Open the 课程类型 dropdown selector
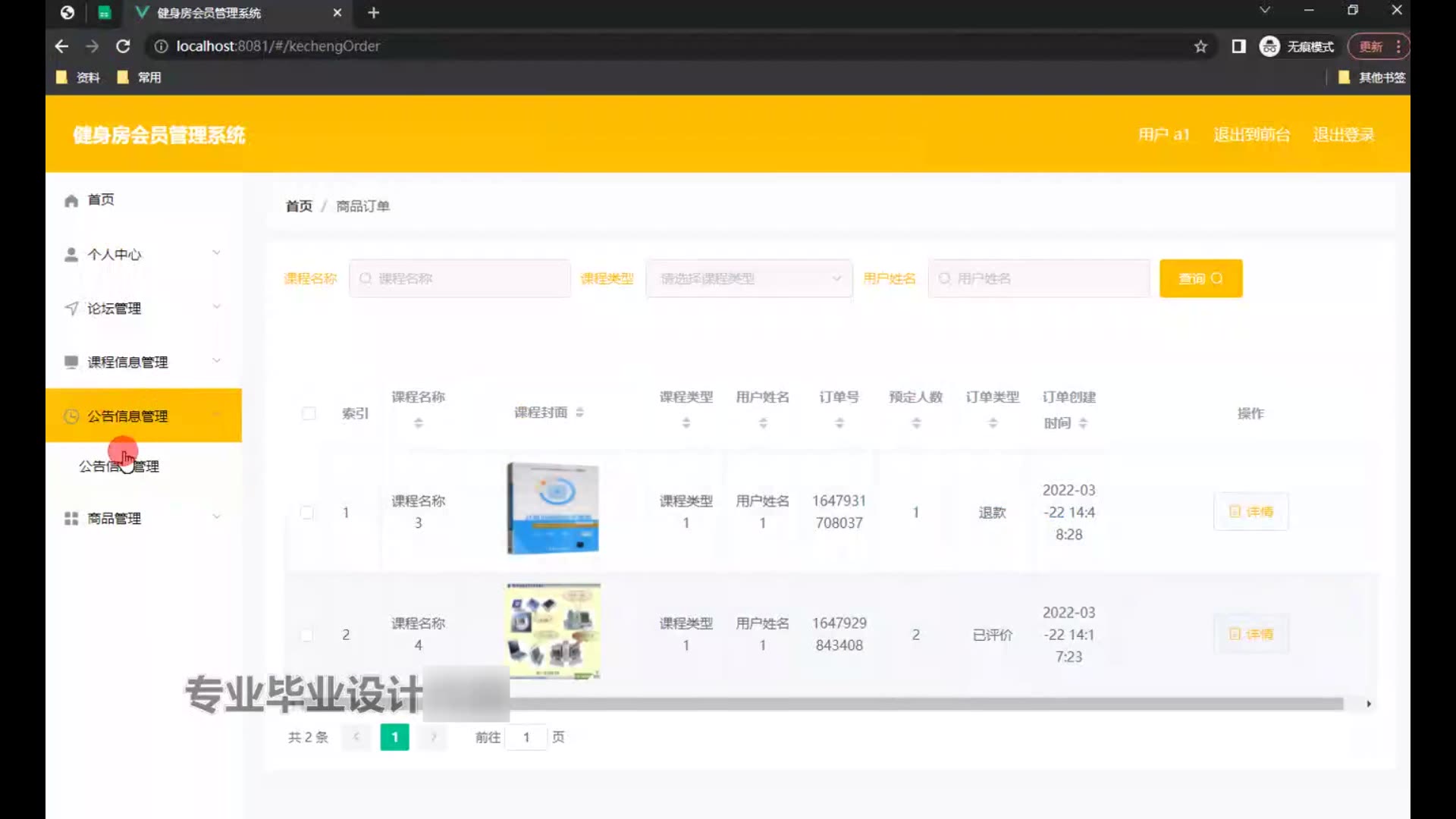This screenshot has height=819, width=1456. coord(748,278)
